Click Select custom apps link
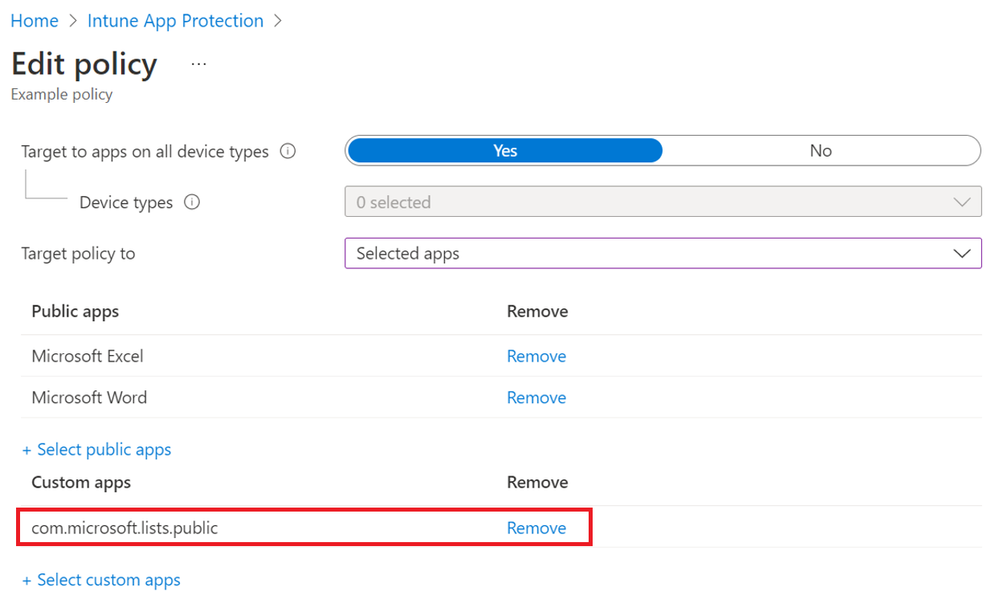 tap(101, 580)
